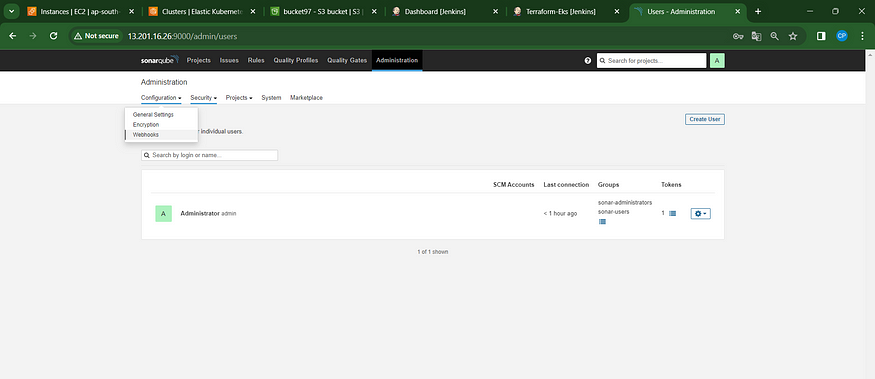Close the Dashboard [Jenkins] tab
This screenshot has height=379, width=875.
pos(495,12)
